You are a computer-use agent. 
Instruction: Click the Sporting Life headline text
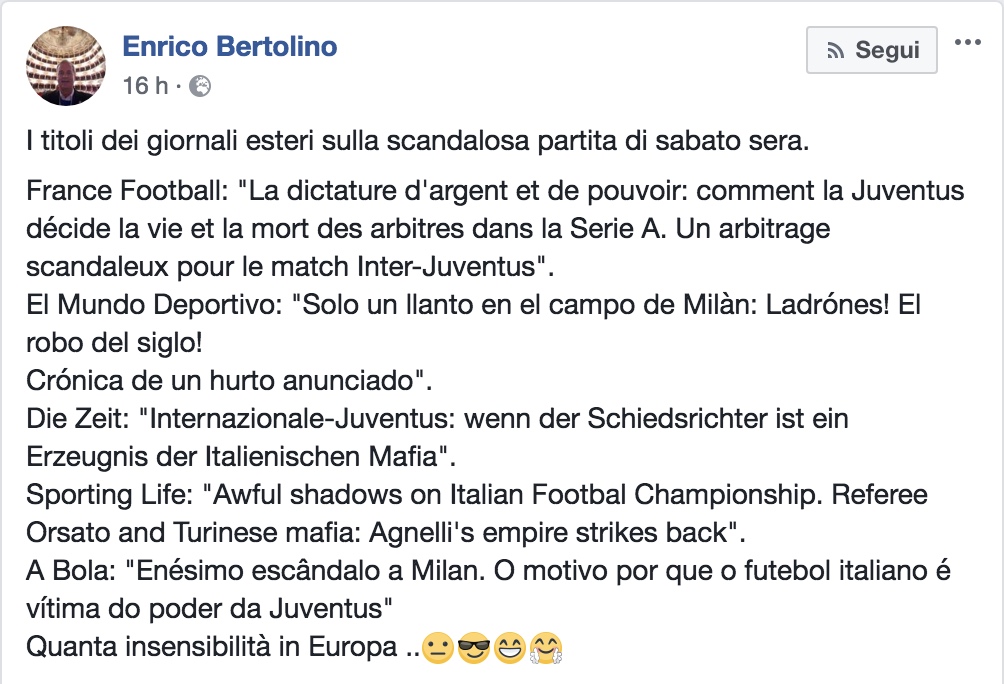click(477, 495)
